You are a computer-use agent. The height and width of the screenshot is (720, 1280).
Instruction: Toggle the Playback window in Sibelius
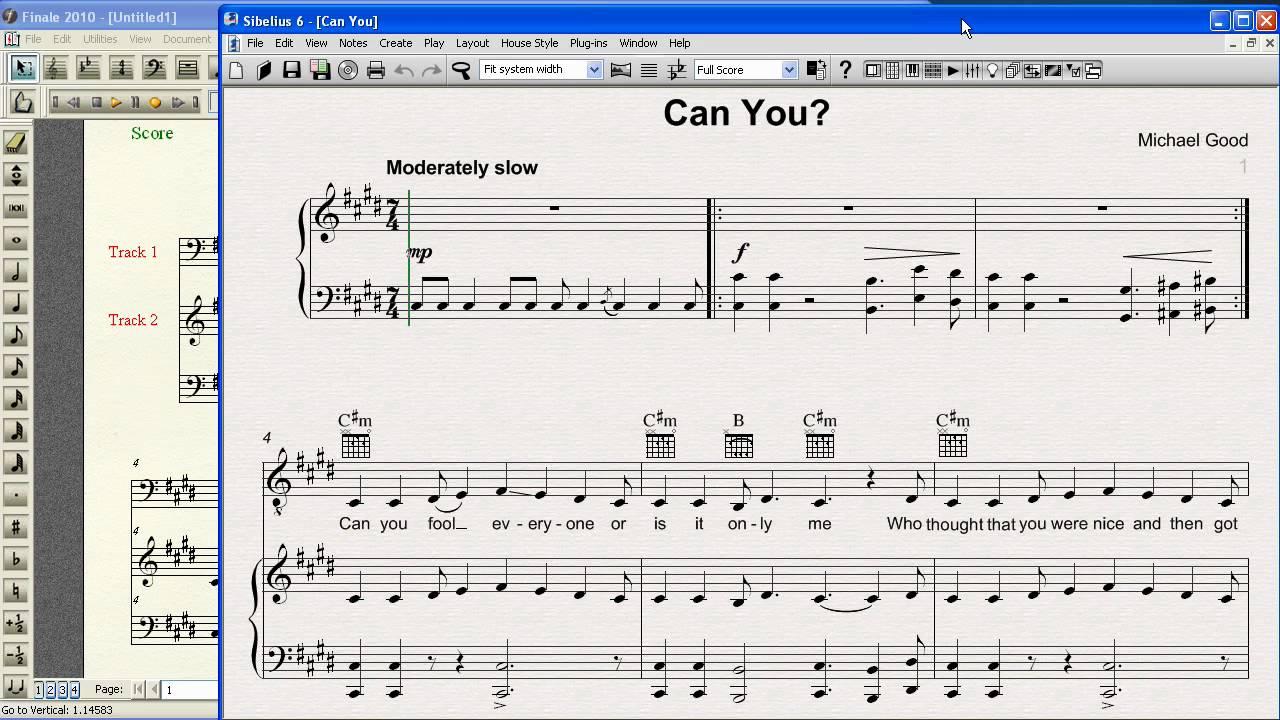[953, 70]
